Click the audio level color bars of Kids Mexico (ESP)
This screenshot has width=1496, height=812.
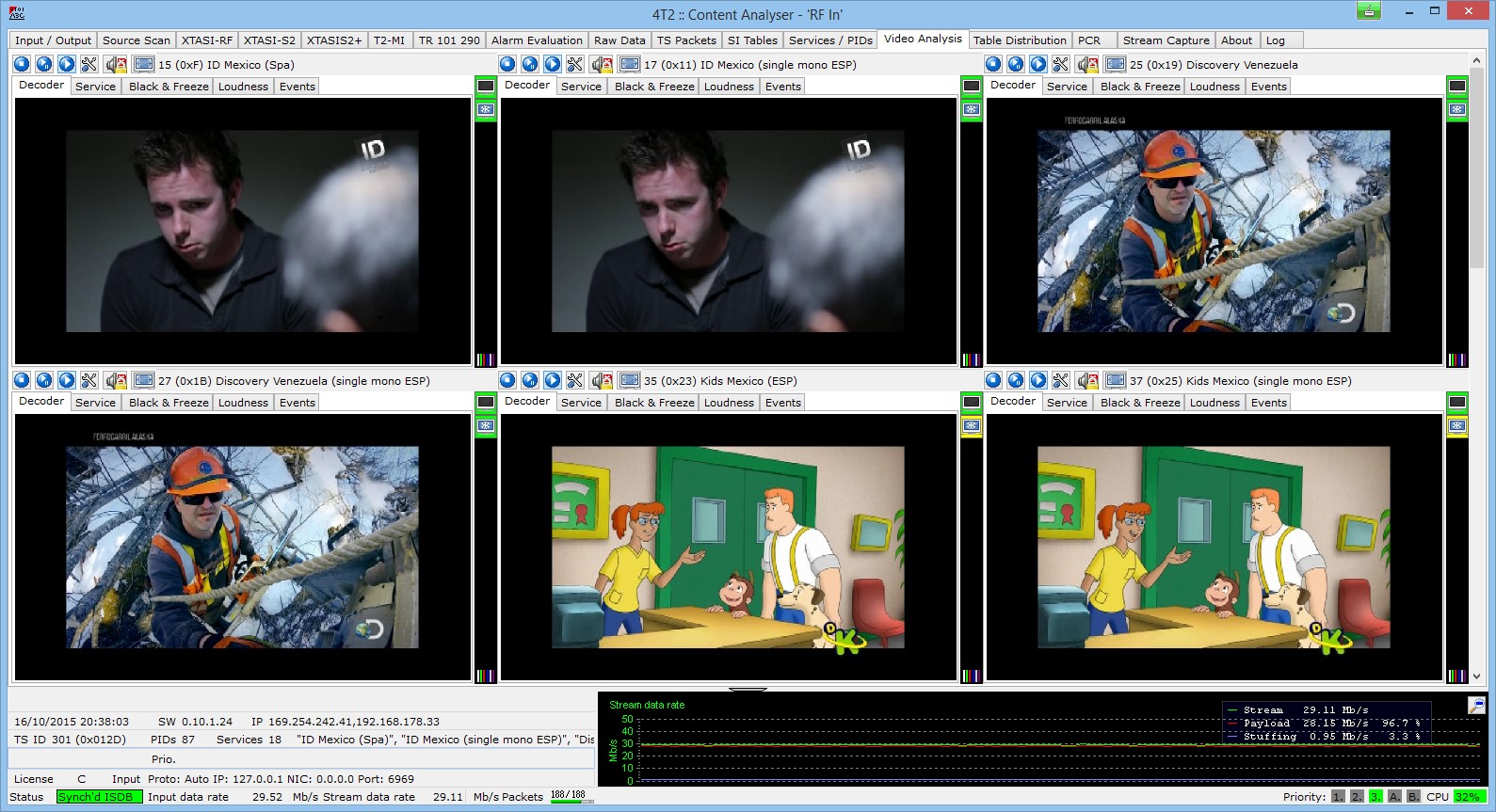click(x=972, y=676)
